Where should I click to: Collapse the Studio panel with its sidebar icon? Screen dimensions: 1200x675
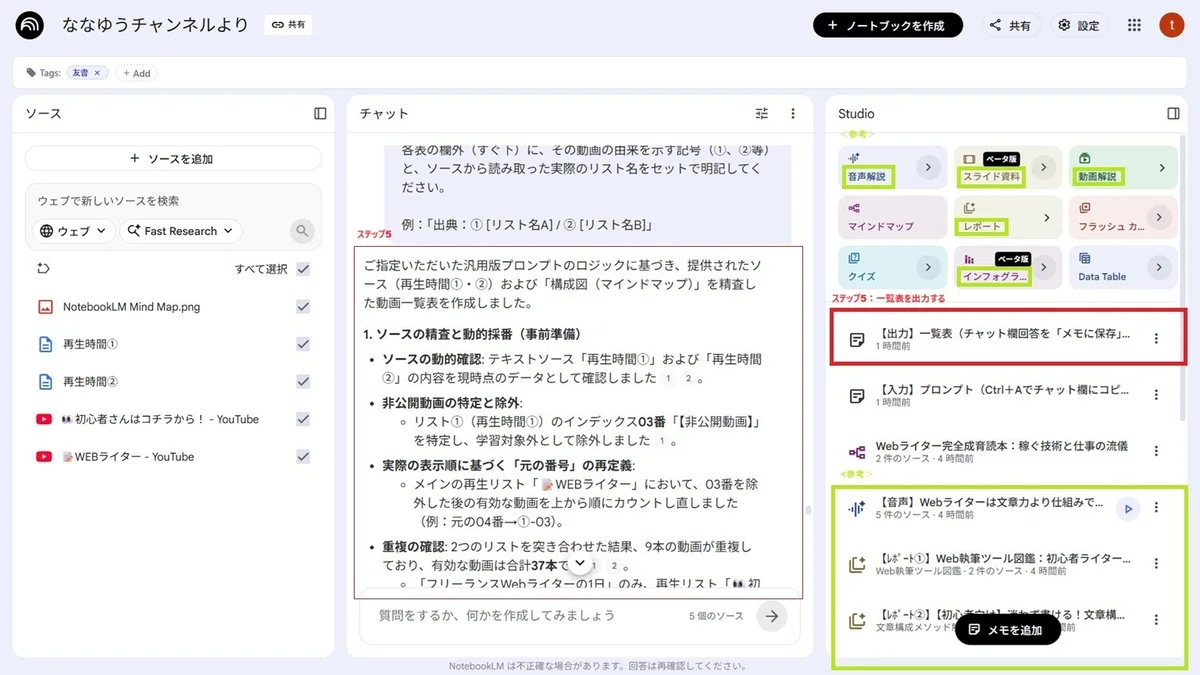coord(1174,113)
